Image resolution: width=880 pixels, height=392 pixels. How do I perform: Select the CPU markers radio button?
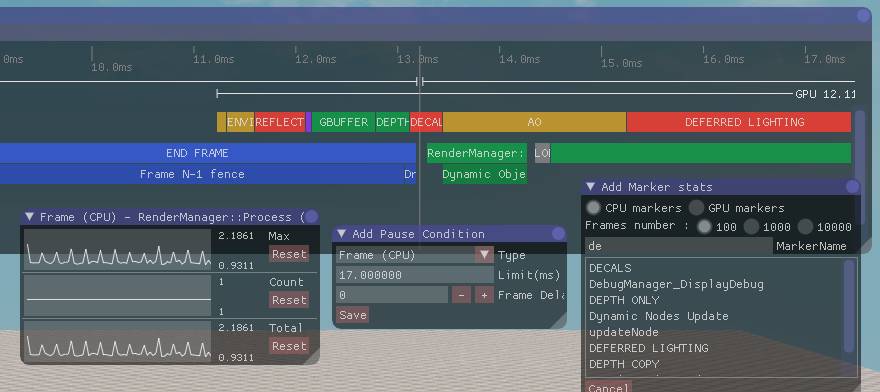(593, 208)
